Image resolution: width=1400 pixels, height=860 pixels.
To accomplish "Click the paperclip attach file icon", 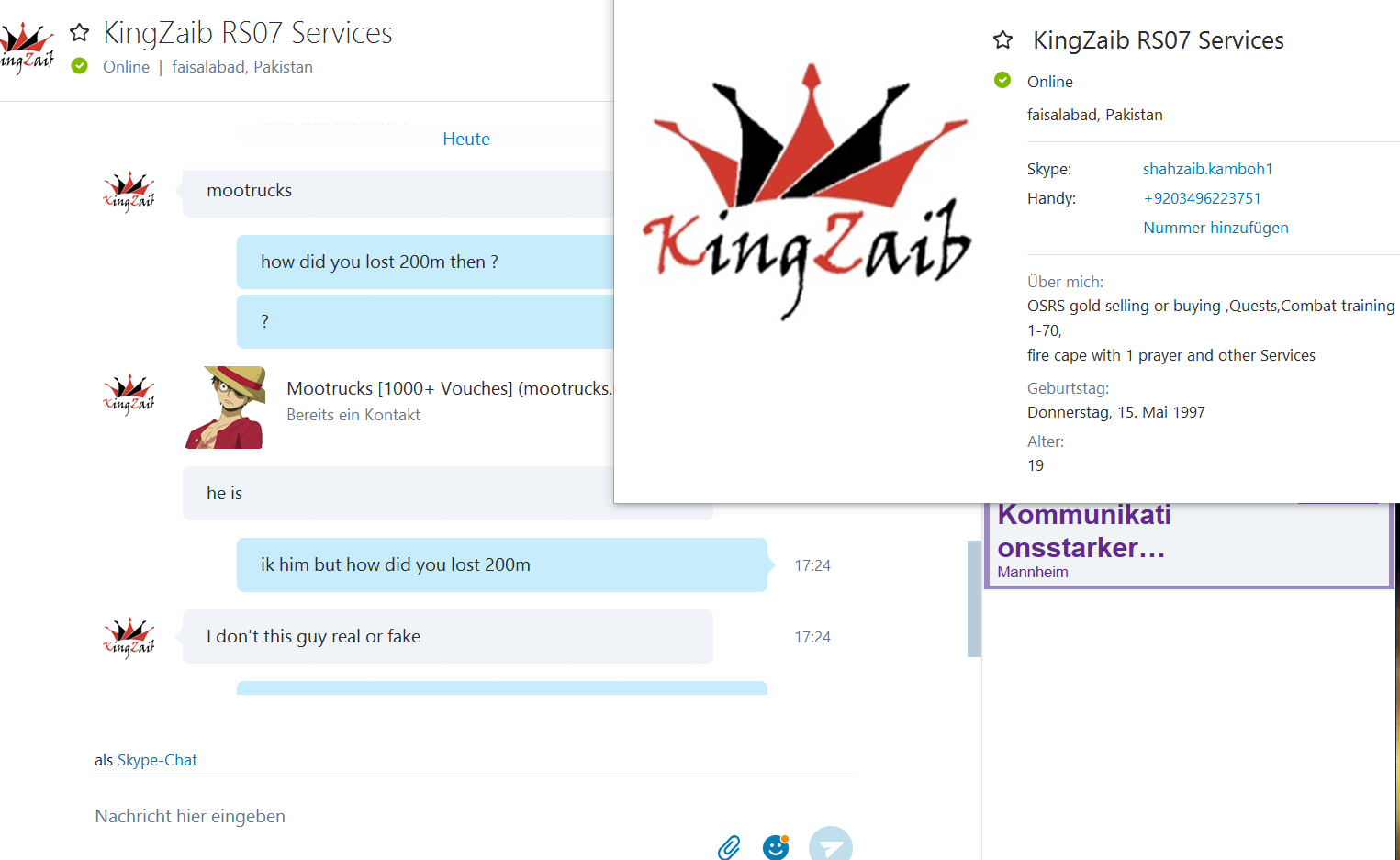I will pyautogui.click(x=729, y=846).
